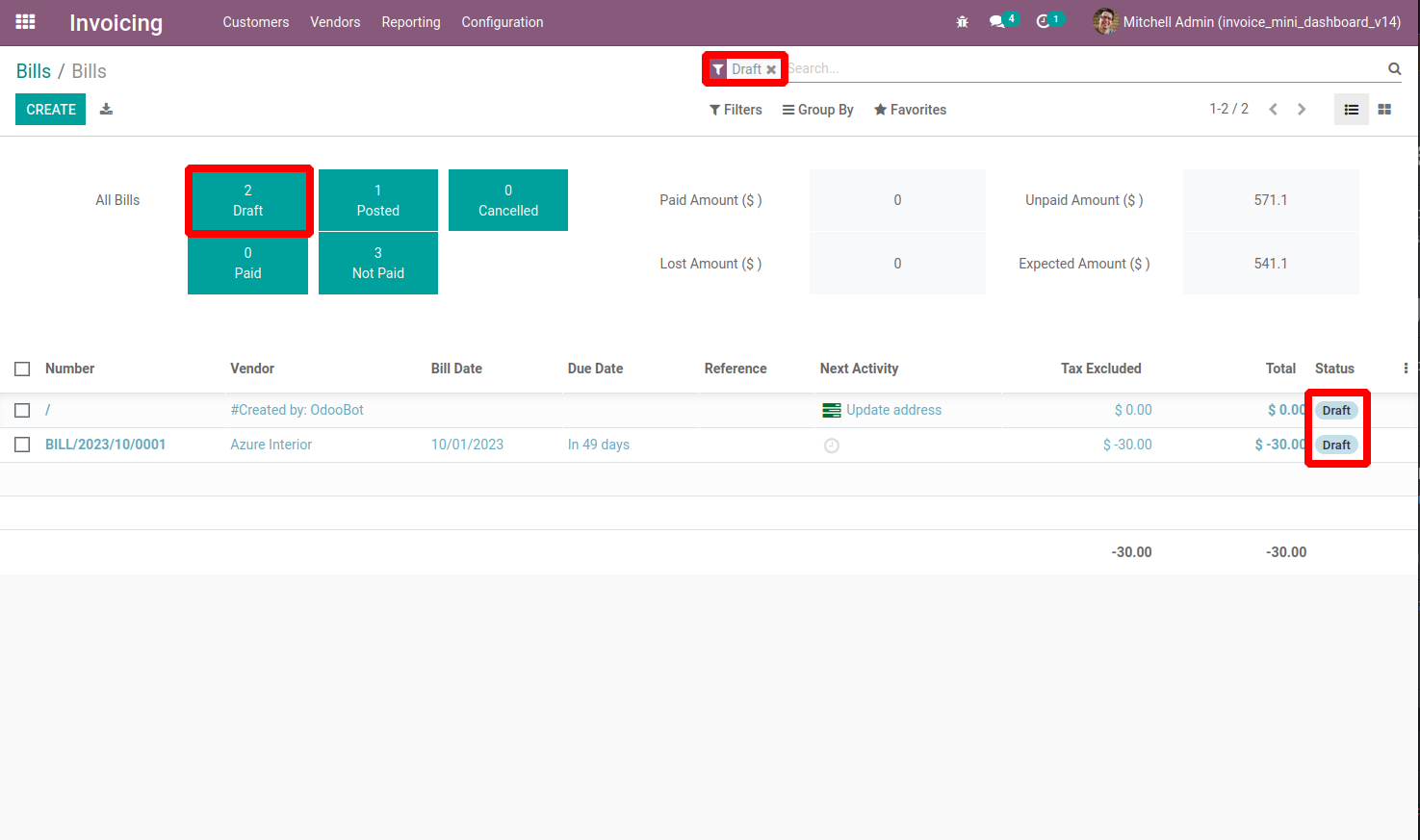Viewport: 1420px width, 840px height.
Task: Click the search input field
Action: point(1083,68)
